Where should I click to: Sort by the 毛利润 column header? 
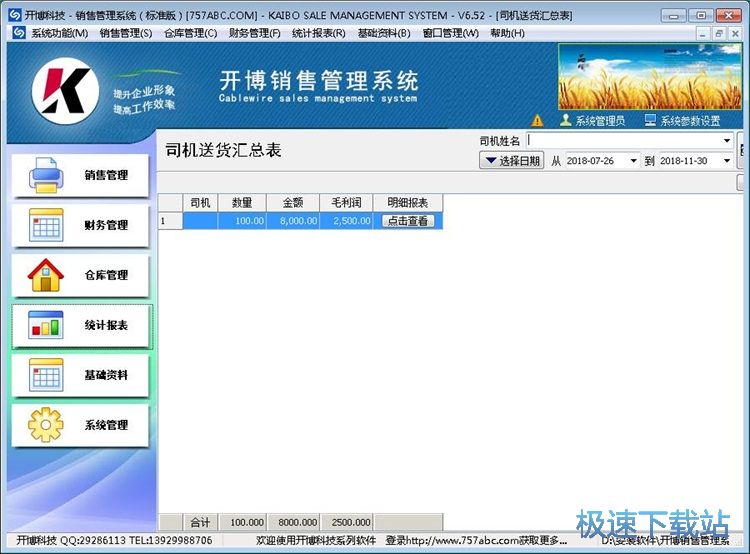point(346,203)
